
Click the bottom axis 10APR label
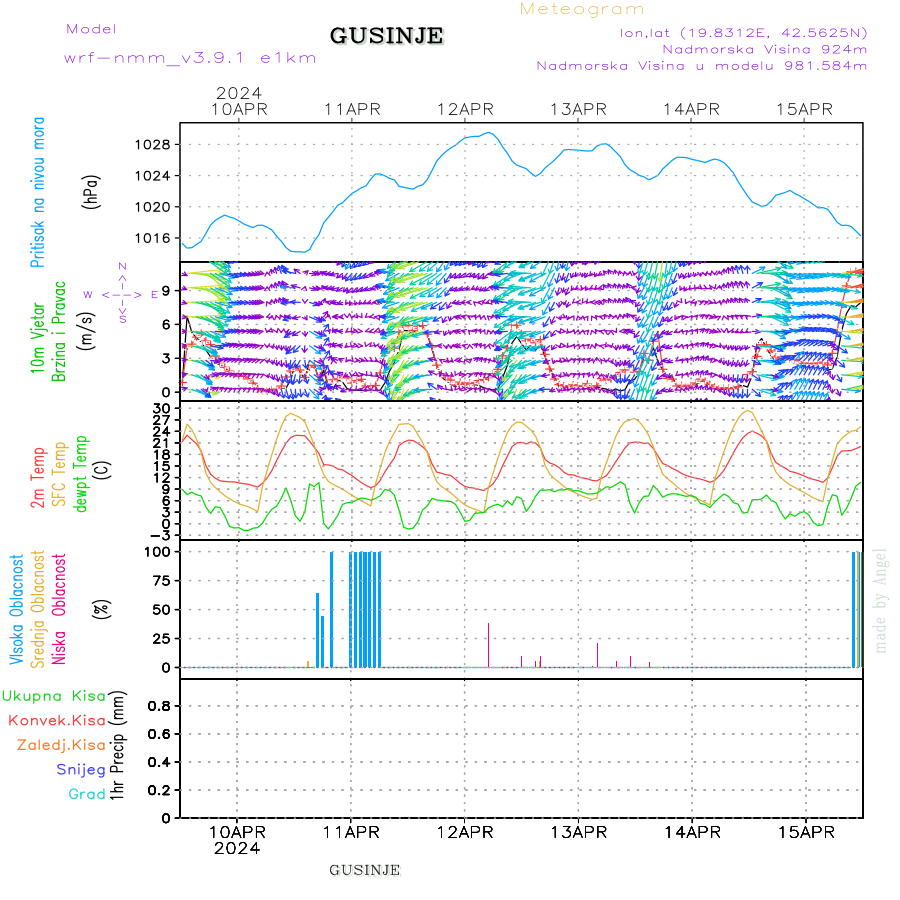click(237, 833)
